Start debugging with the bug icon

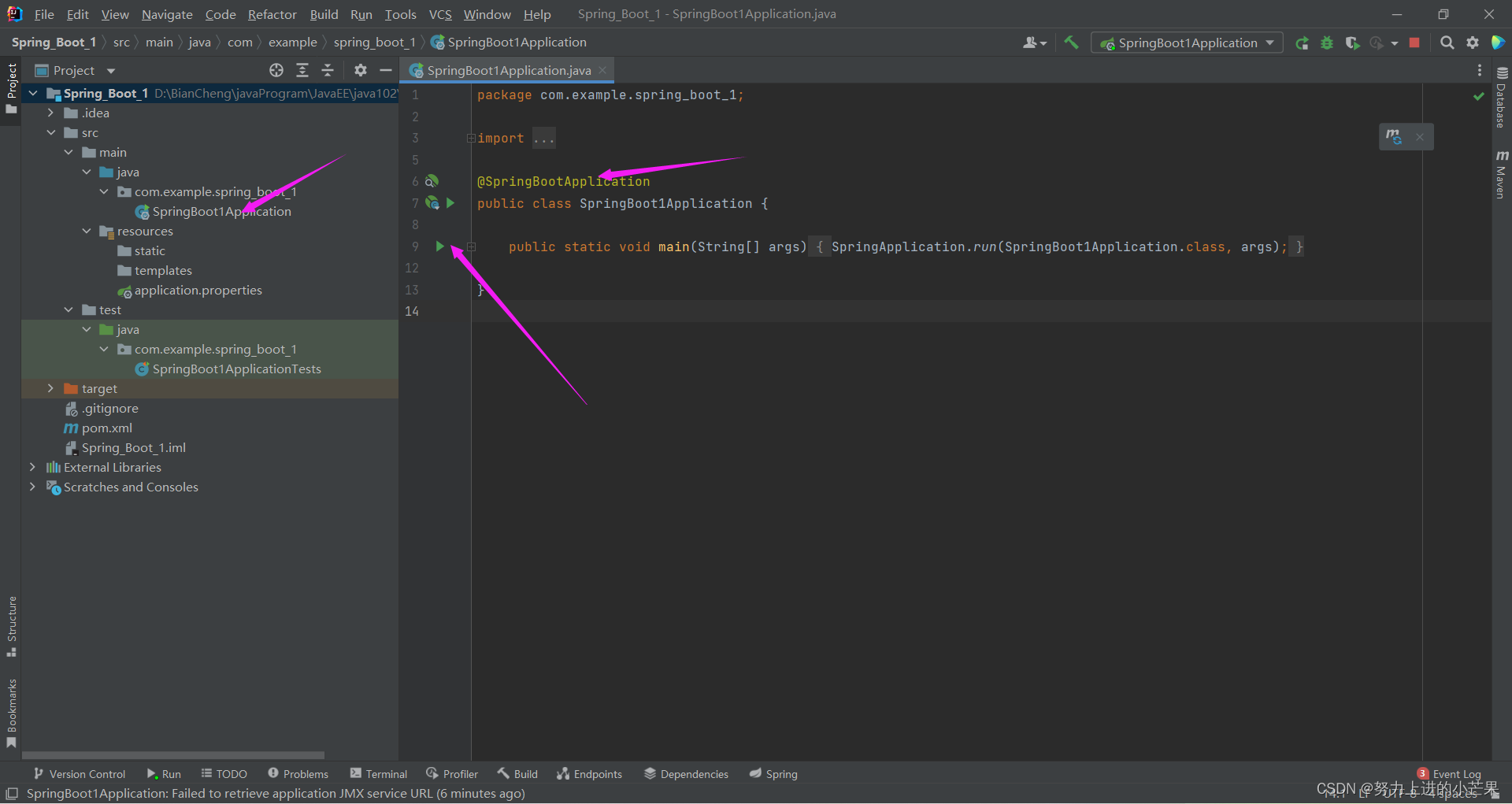click(1327, 43)
